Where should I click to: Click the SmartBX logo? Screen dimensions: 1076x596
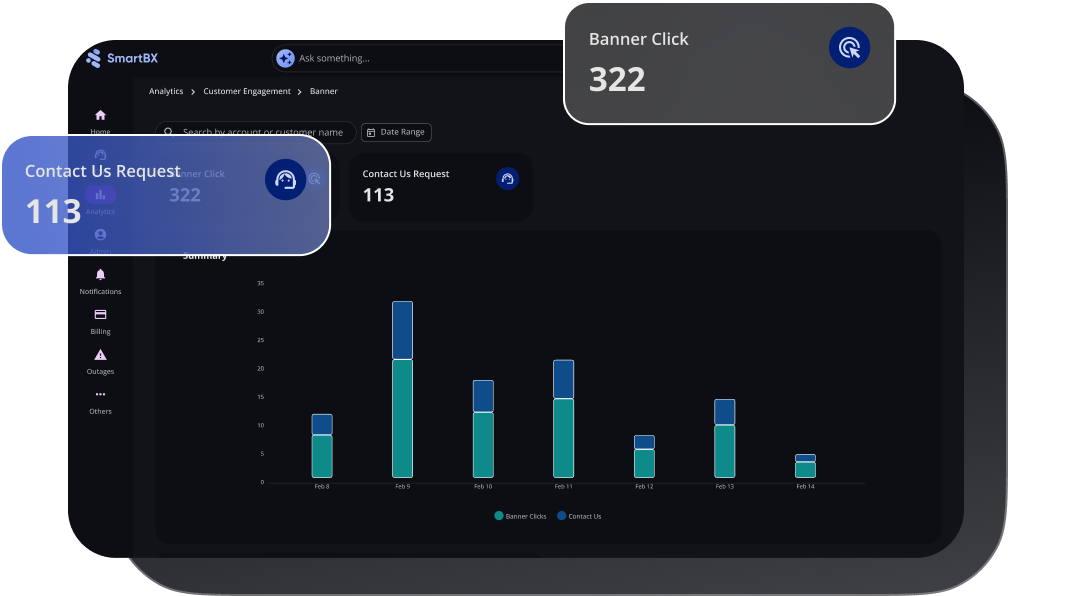pos(122,58)
